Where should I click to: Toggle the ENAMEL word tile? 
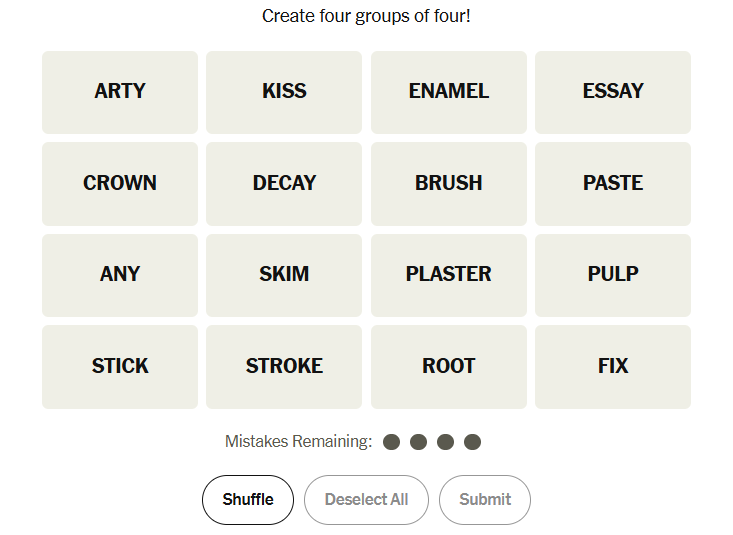pos(449,92)
